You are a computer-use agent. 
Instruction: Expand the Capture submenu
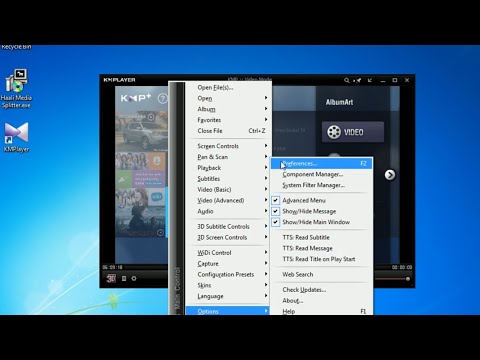(229, 263)
